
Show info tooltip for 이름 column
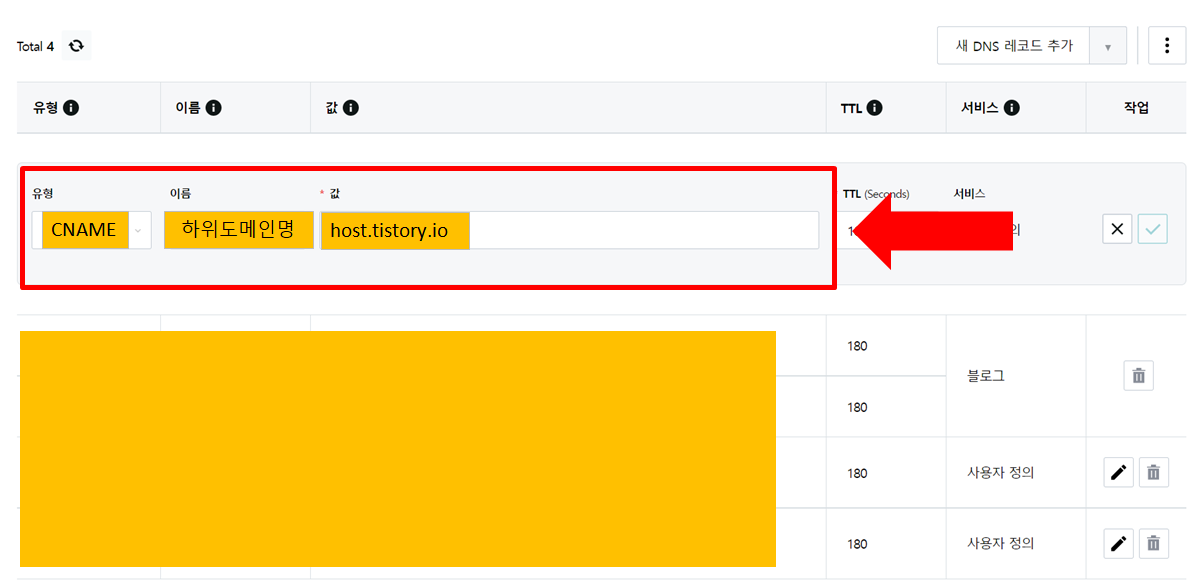tap(213, 108)
